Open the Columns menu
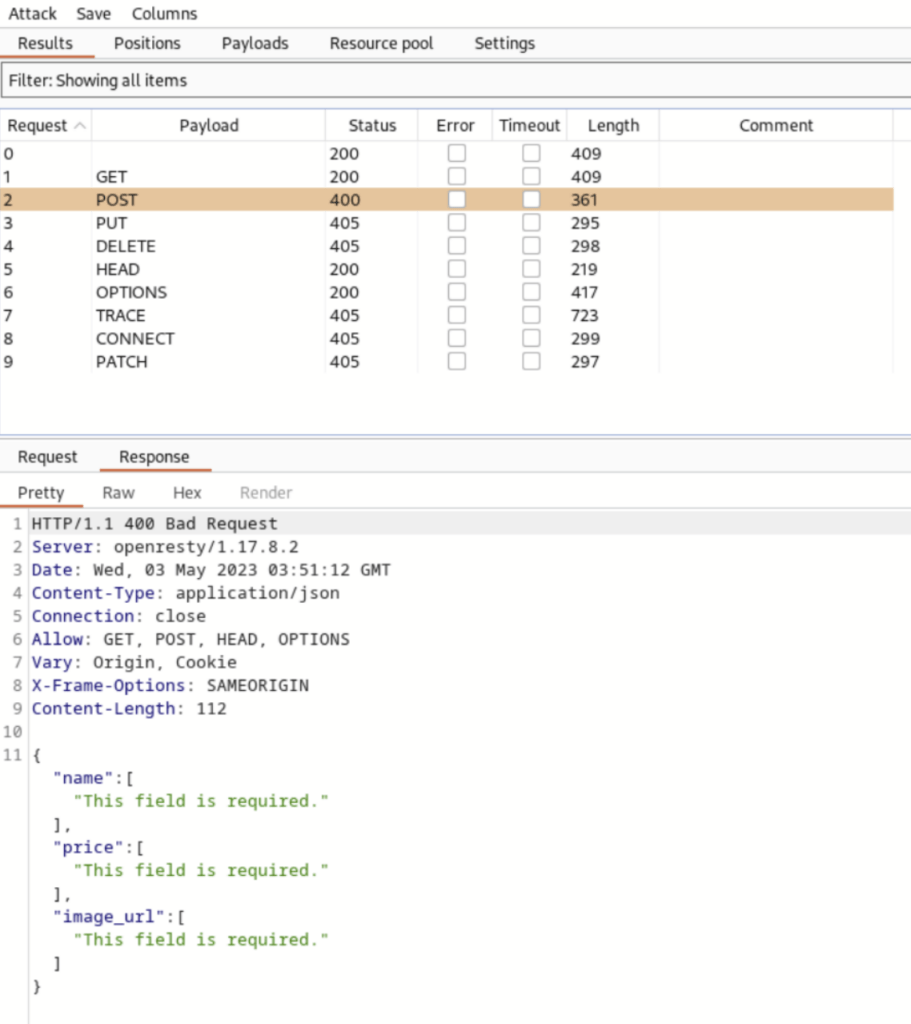This screenshot has height=1024, width=911. (163, 13)
